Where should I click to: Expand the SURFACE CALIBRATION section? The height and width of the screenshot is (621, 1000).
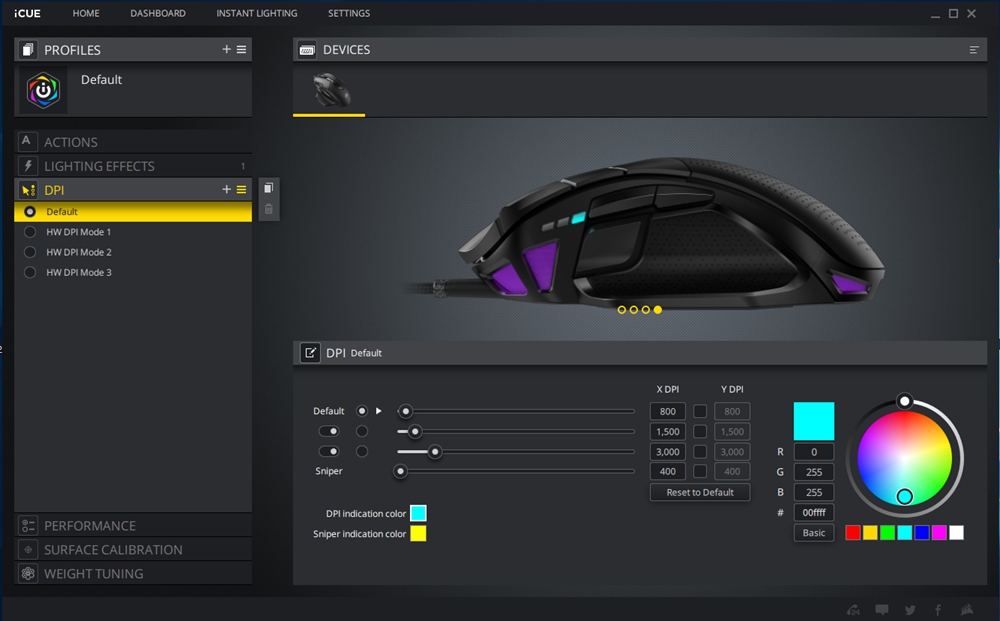pos(133,550)
